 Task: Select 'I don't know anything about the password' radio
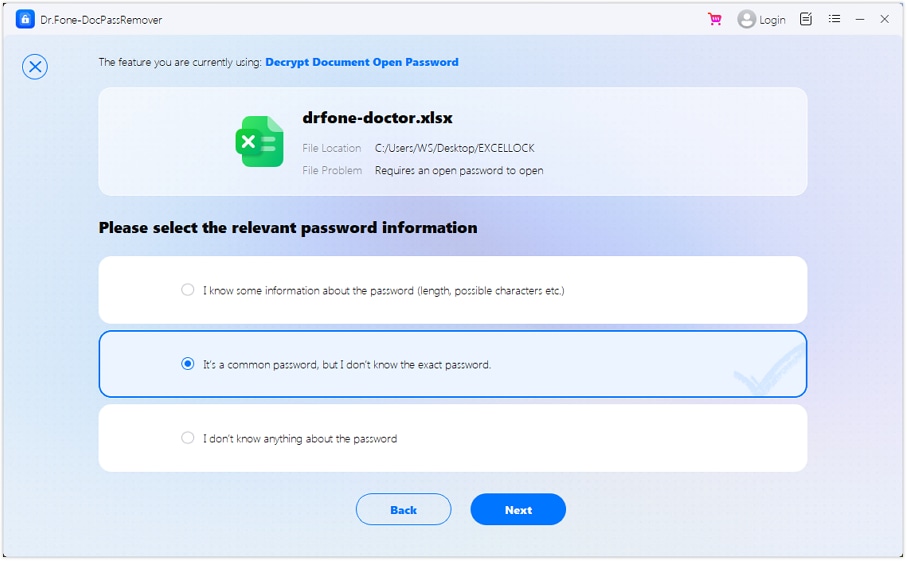[x=187, y=438]
